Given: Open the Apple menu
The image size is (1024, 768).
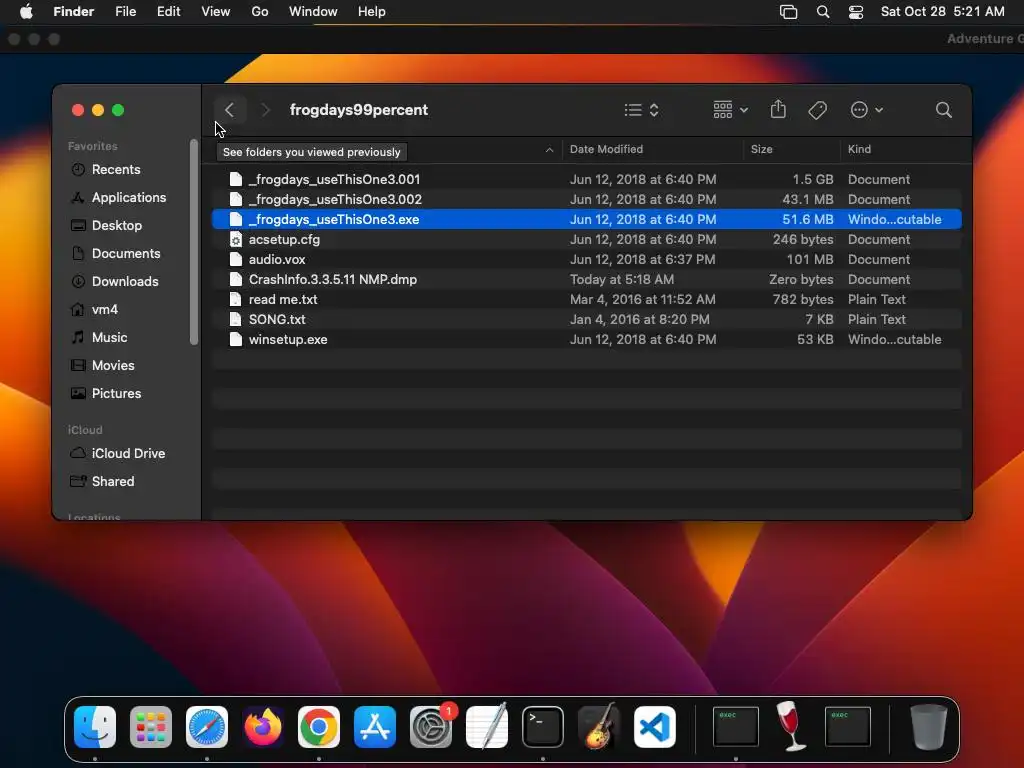Looking at the screenshot, I should point(26,12).
